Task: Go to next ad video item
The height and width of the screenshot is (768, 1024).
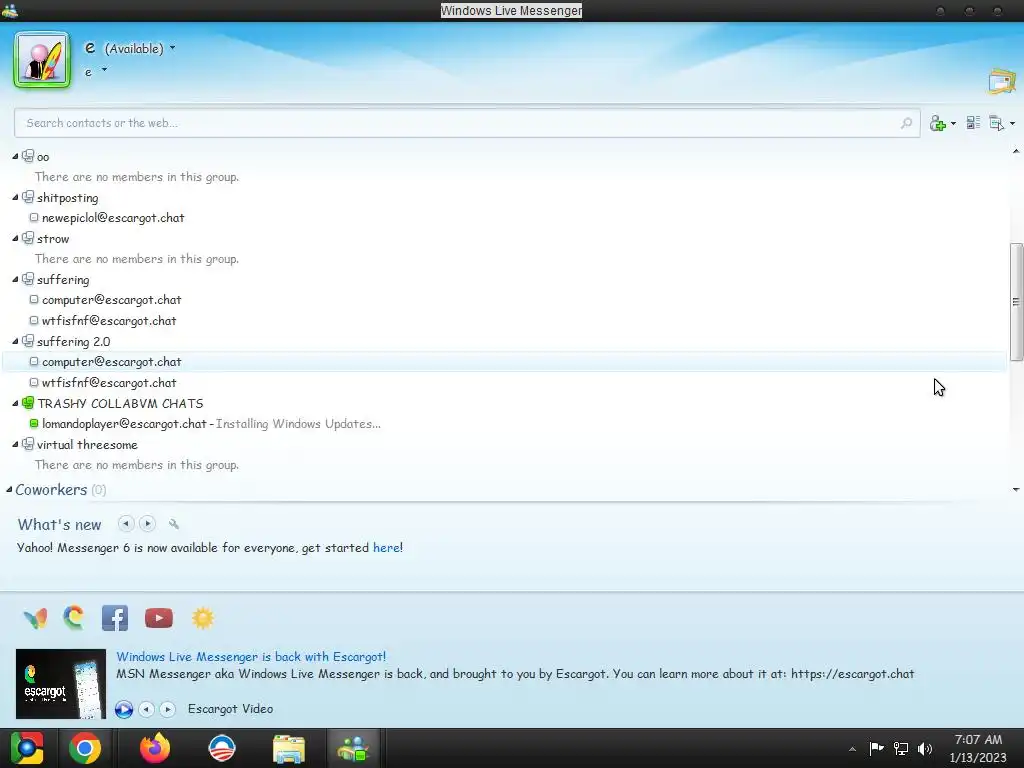Action: [x=168, y=709]
